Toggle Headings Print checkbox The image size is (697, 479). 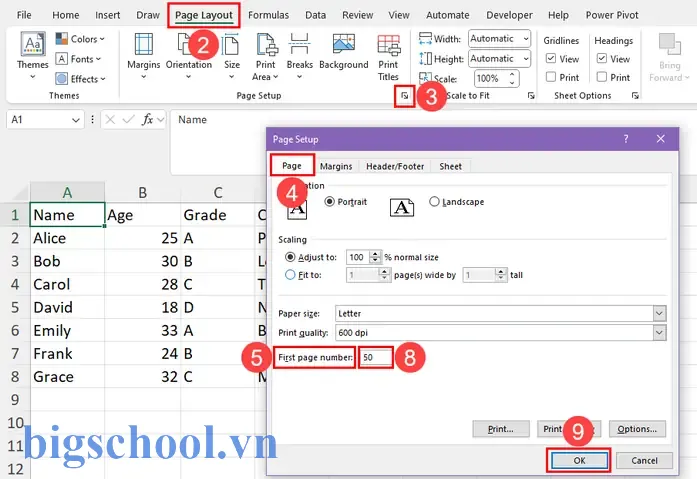tap(602, 77)
